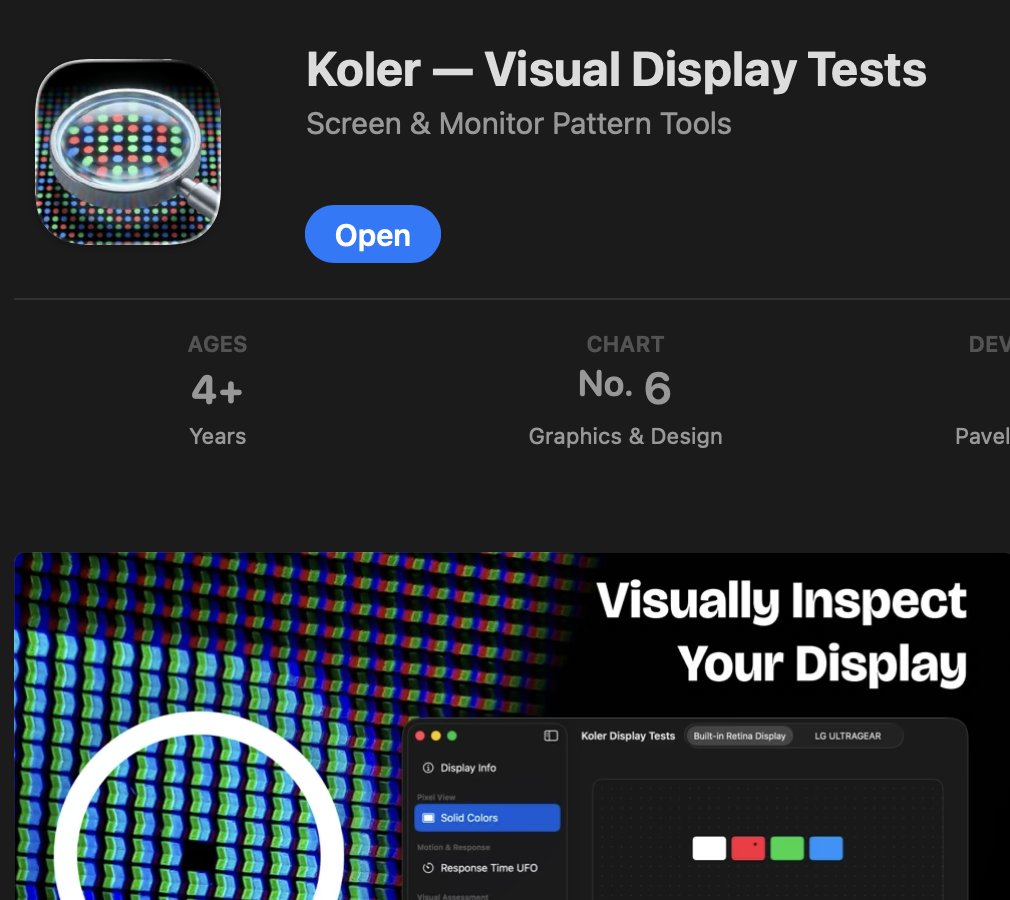Click the Pavel developer name

[x=982, y=436]
